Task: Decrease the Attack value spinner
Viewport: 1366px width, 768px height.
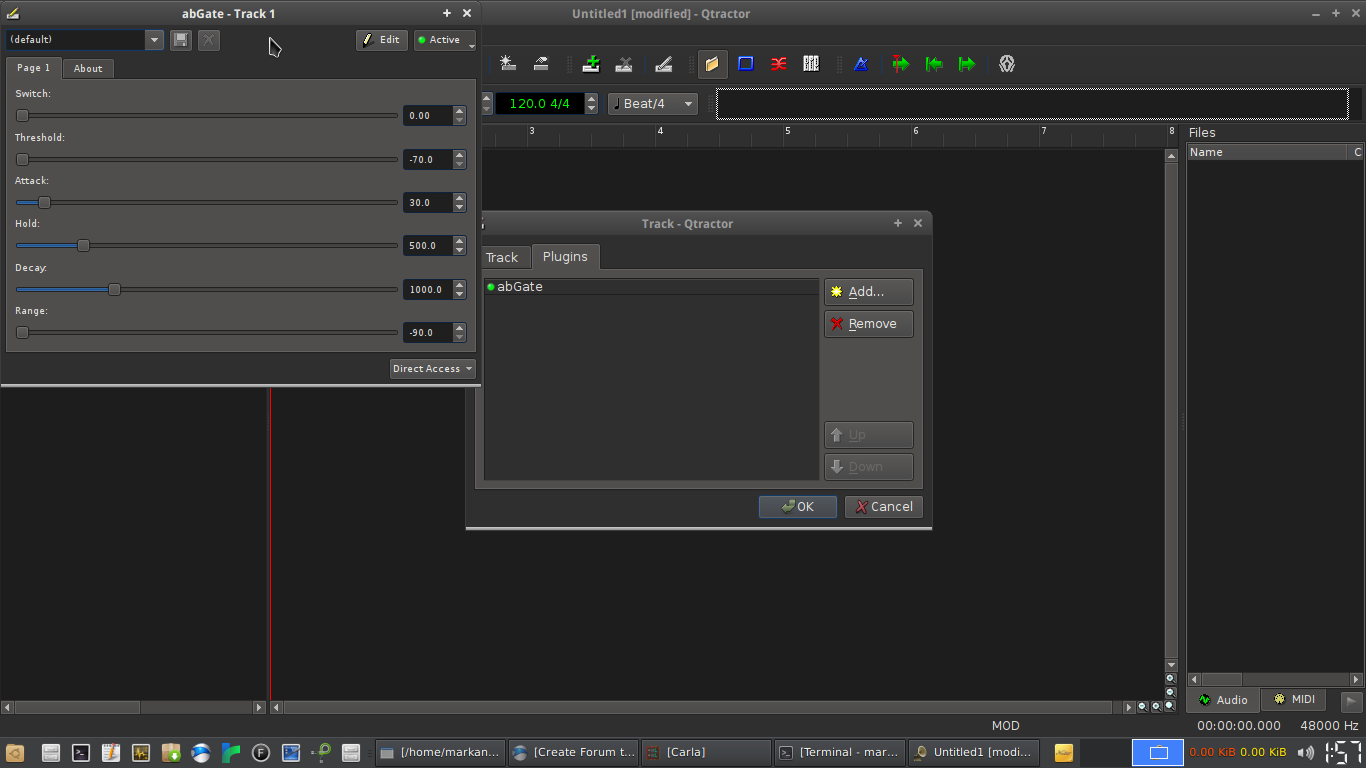Action: click(x=460, y=207)
